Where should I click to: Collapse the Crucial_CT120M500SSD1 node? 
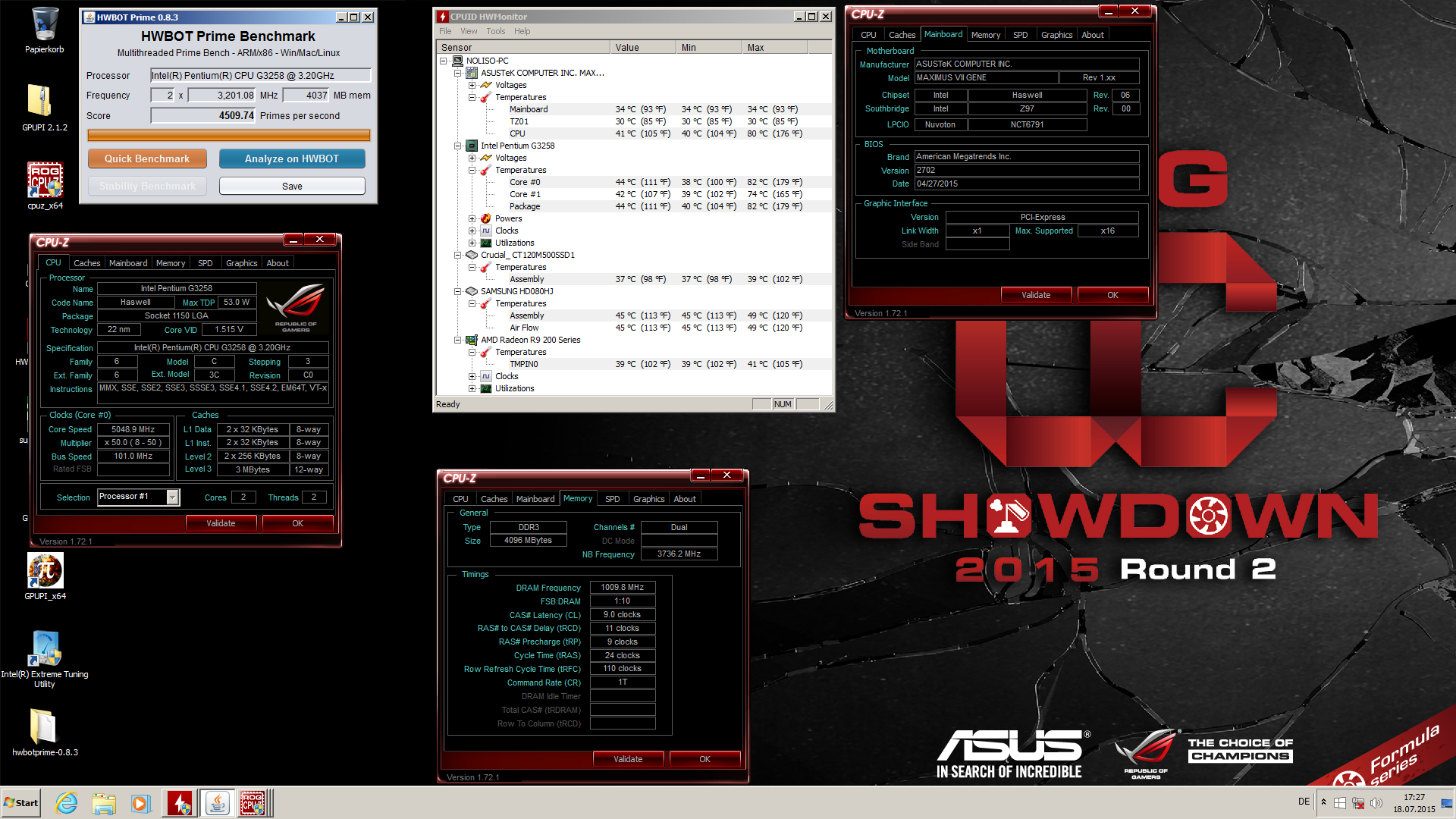point(458,255)
